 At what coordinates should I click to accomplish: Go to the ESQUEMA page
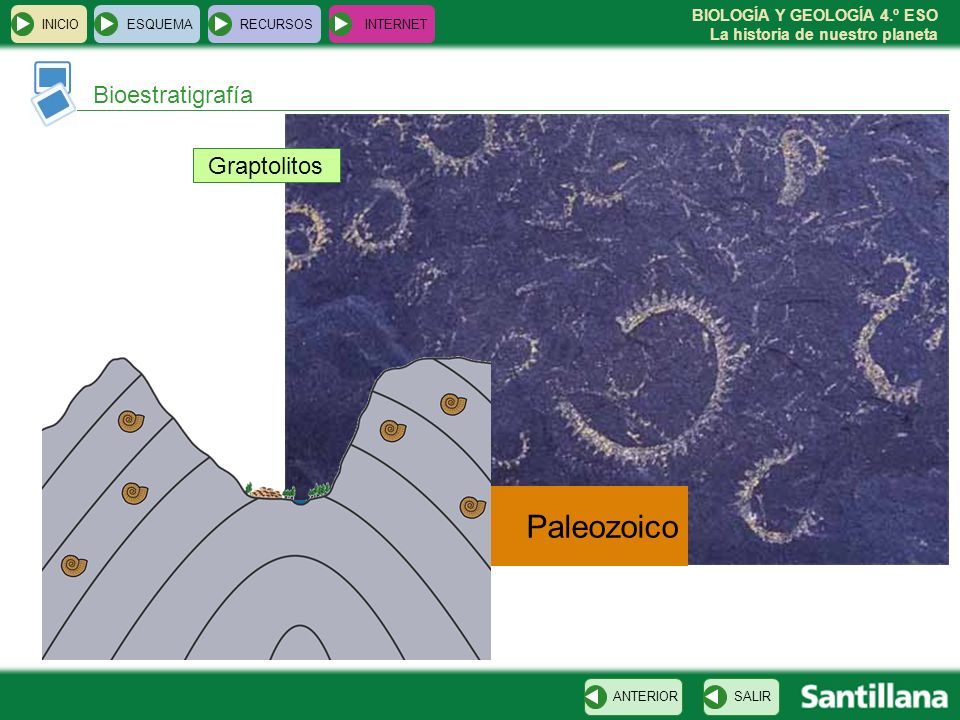[x=147, y=24]
